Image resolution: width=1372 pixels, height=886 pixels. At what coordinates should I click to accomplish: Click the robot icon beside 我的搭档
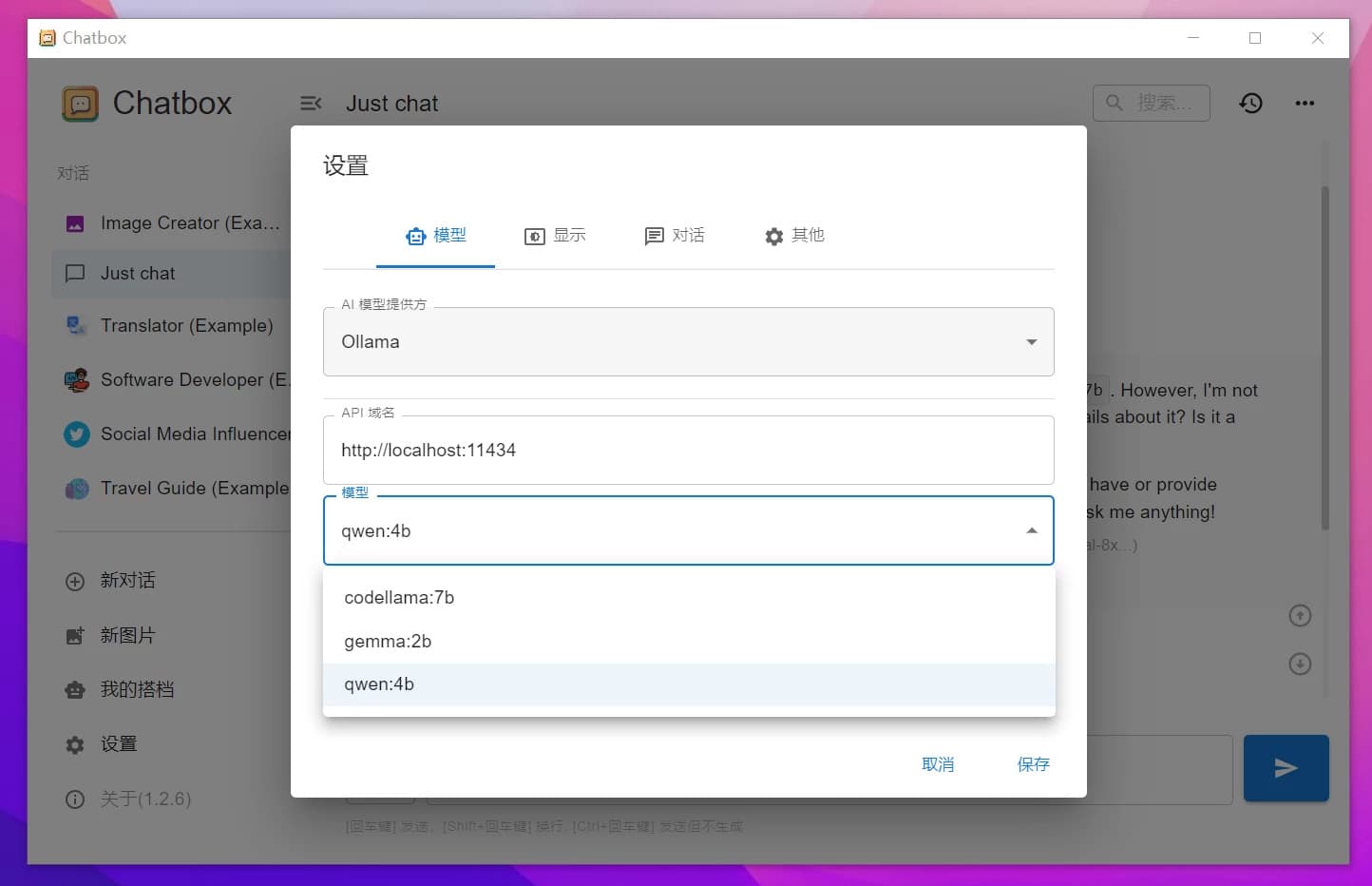75,690
